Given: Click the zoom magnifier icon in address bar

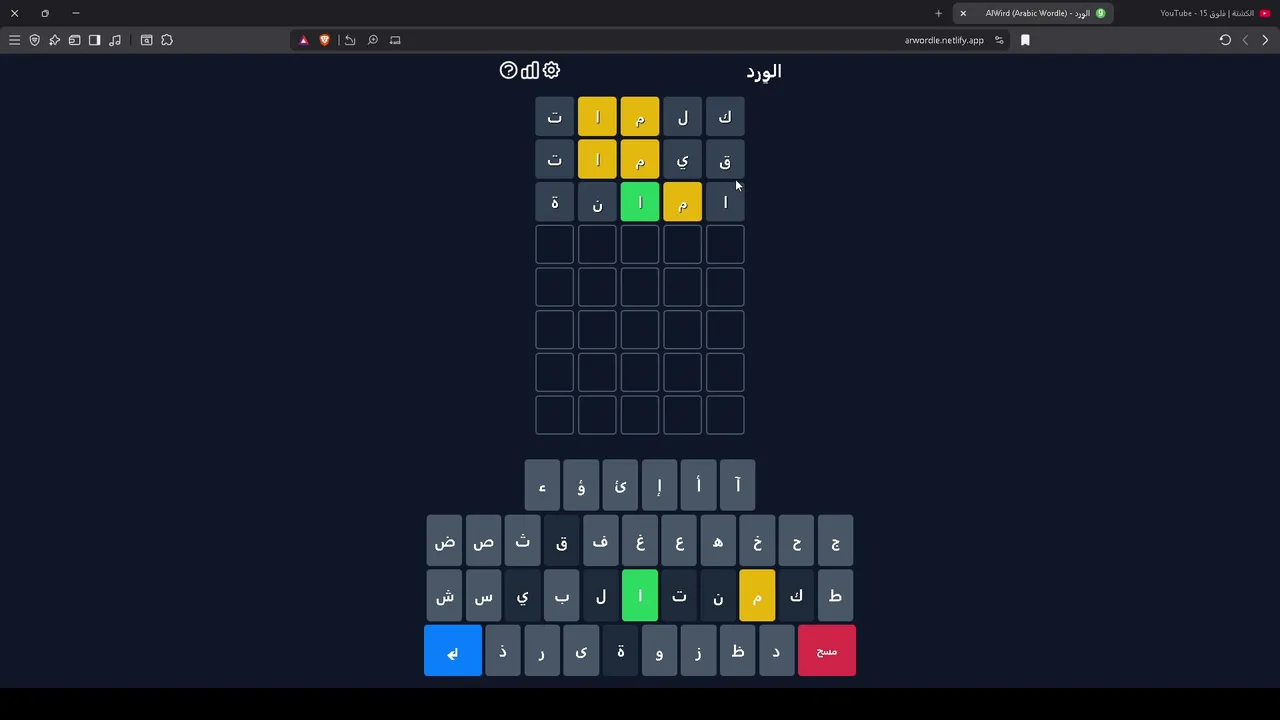Looking at the screenshot, I should point(372,40).
